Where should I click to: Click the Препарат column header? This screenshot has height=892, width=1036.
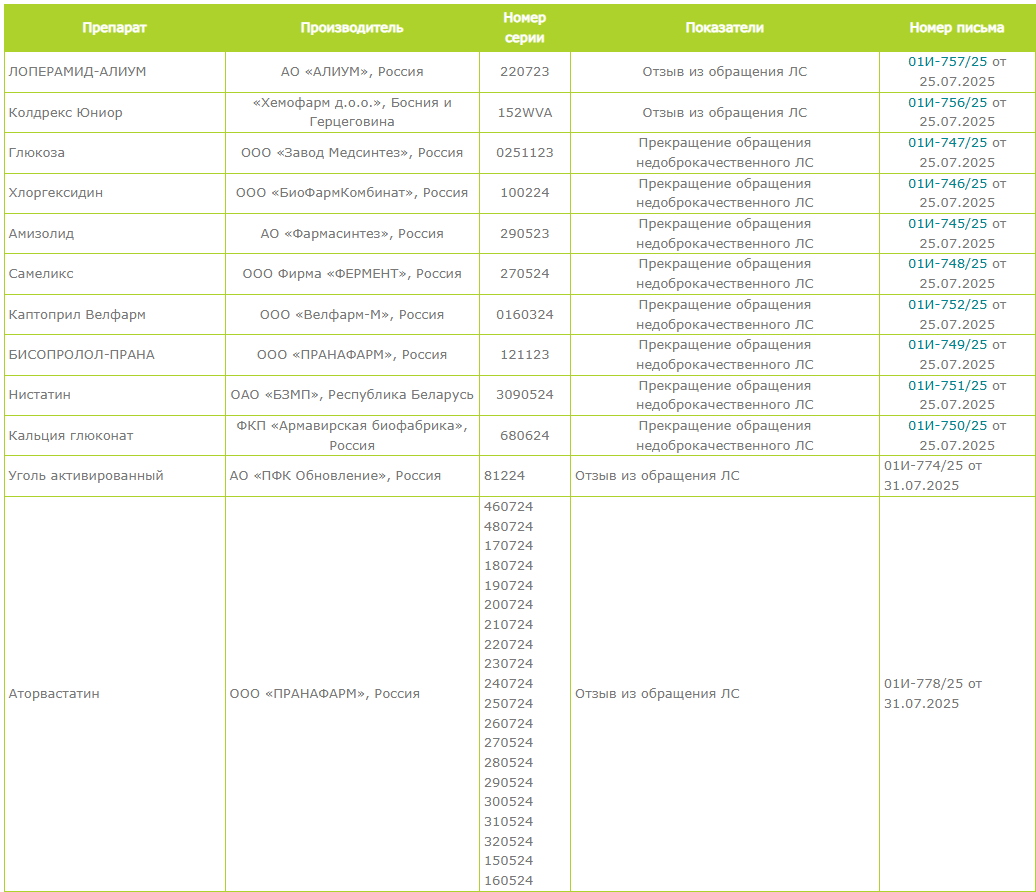pos(114,28)
